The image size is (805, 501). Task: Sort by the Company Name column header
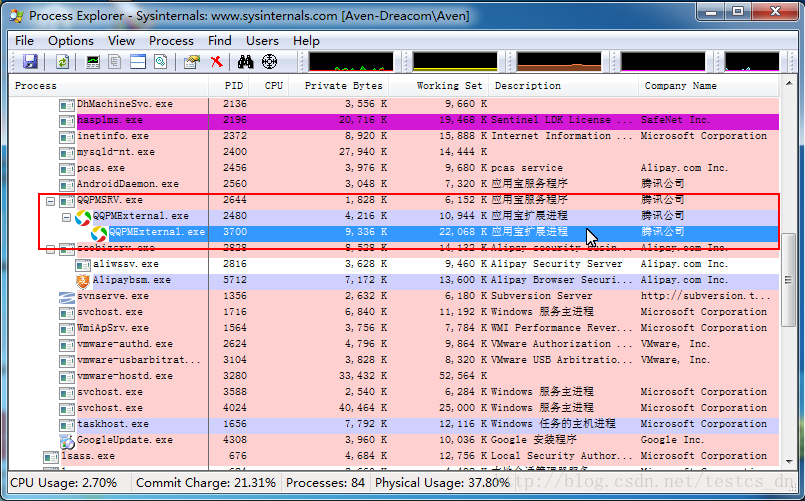pyautogui.click(x=708, y=86)
